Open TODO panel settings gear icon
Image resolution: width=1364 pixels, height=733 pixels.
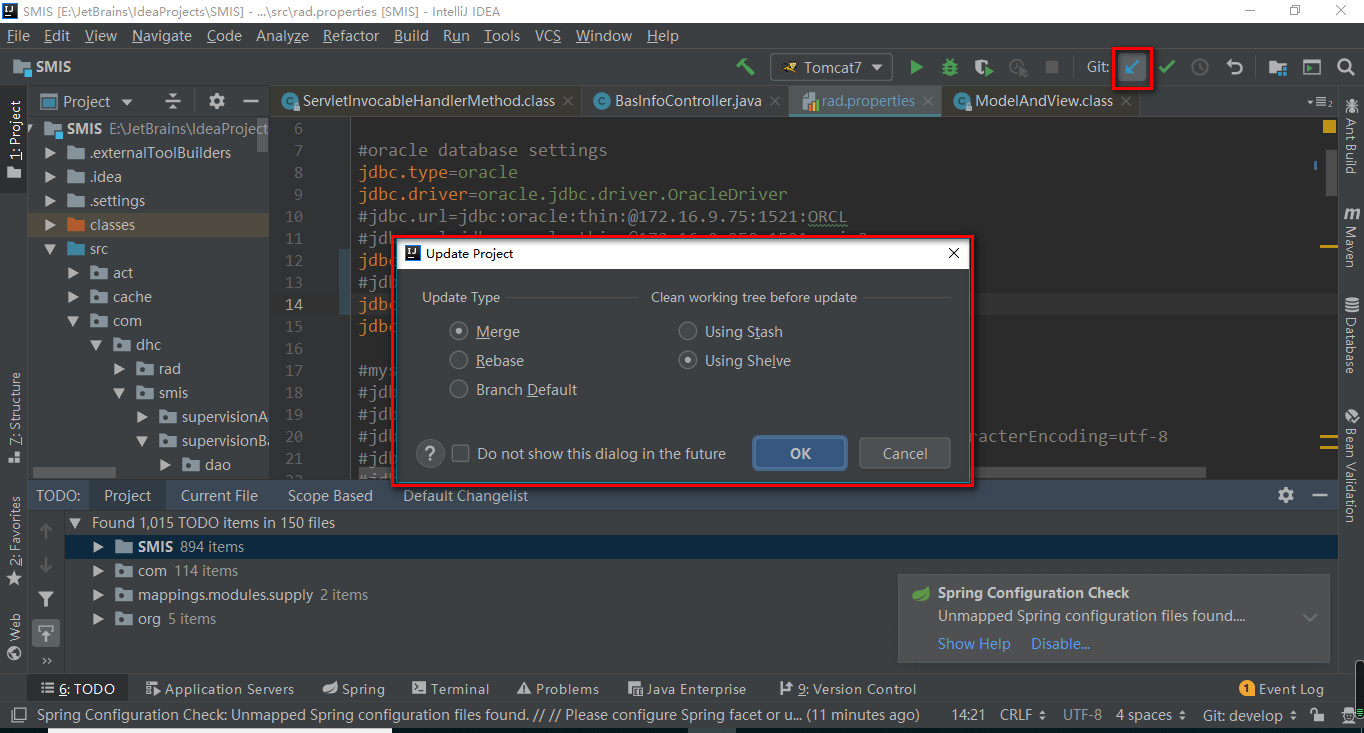pyautogui.click(x=1286, y=495)
